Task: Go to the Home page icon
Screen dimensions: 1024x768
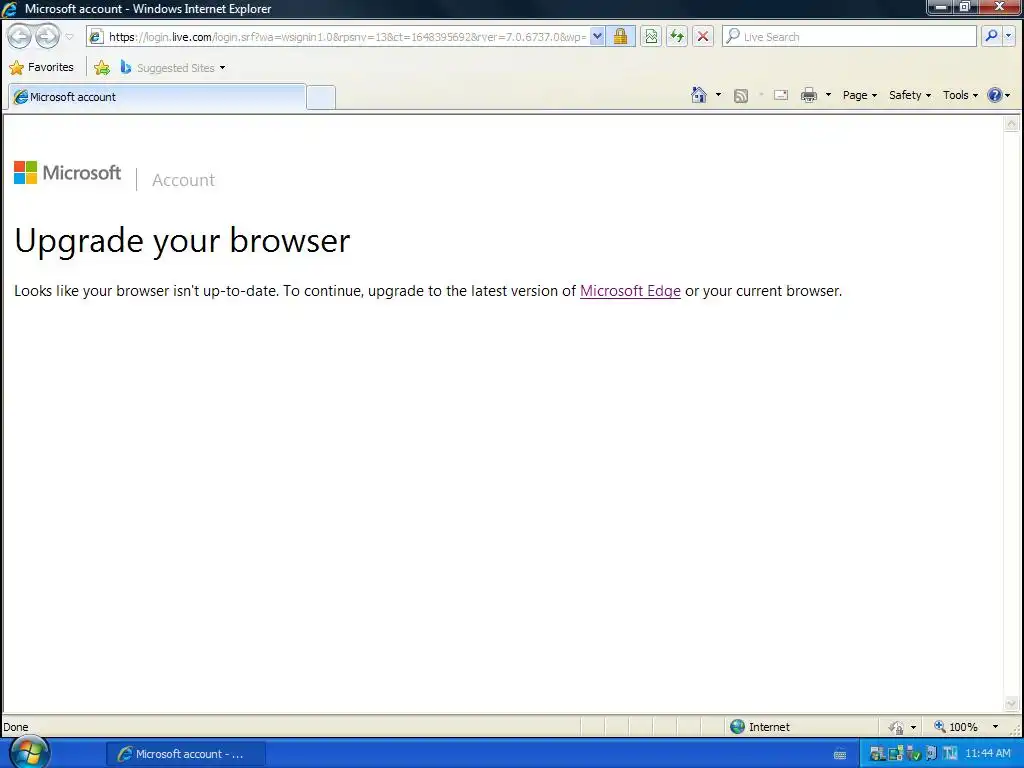Action: 698,95
